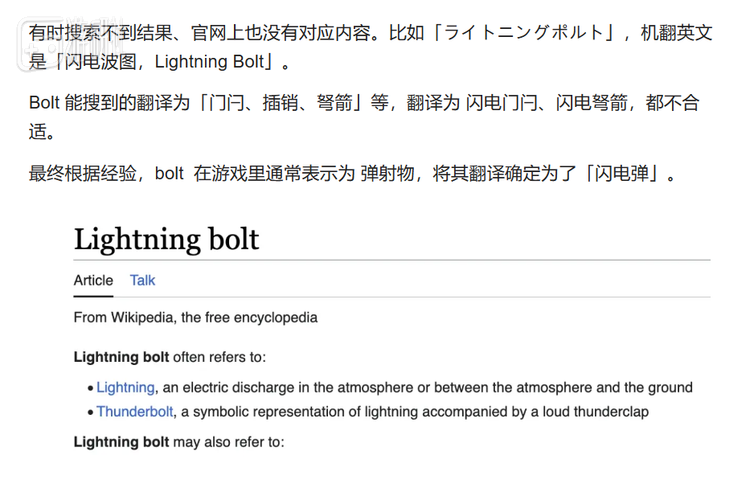Click the final translation 闪电弹
This screenshot has height=480, width=750.
point(621,173)
